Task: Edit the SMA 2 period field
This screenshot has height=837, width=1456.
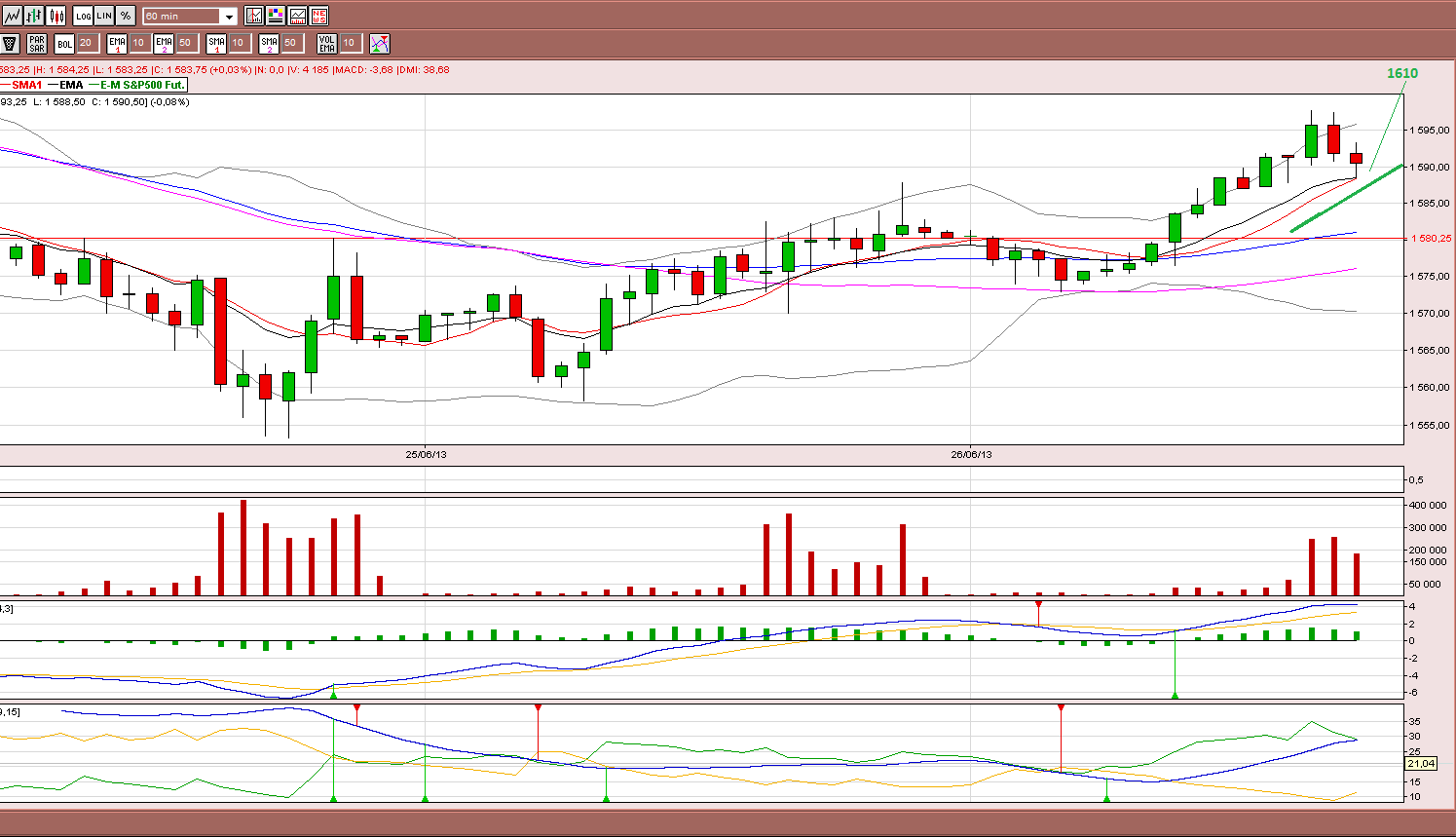Action: pos(291,43)
